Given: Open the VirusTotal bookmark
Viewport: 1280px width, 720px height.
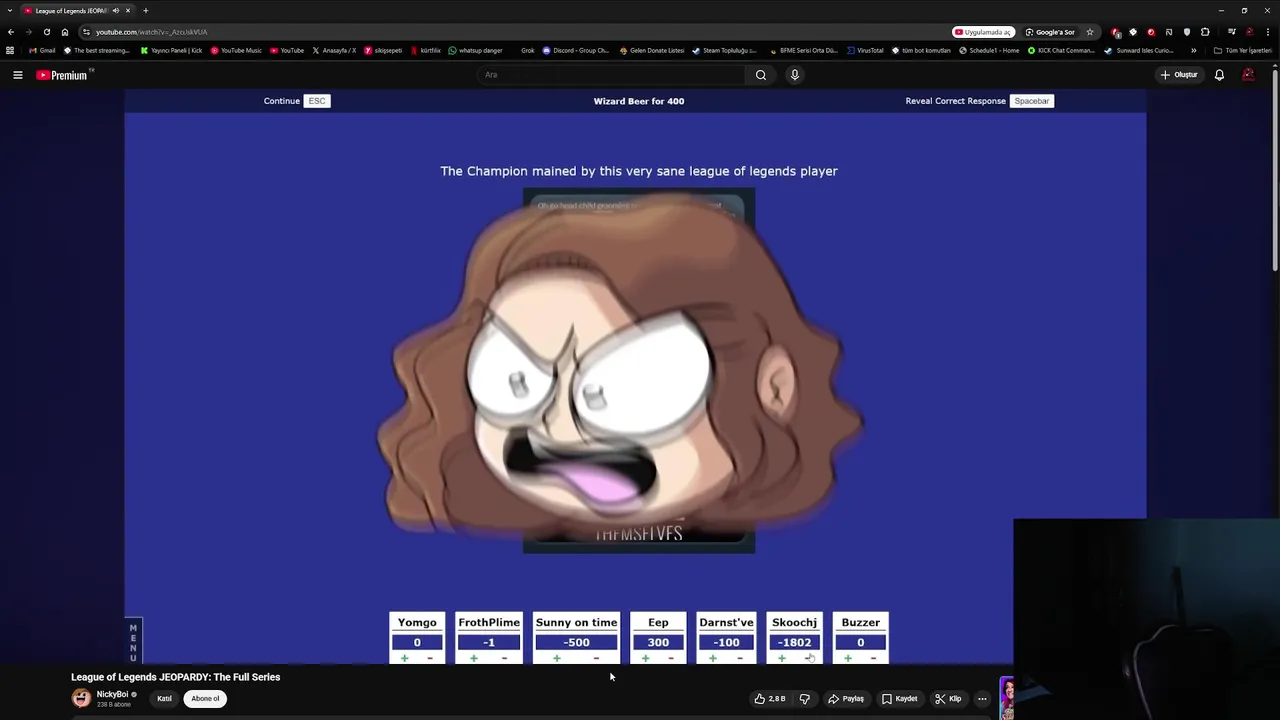Looking at the screenshot, I should (x=865, y=50).
